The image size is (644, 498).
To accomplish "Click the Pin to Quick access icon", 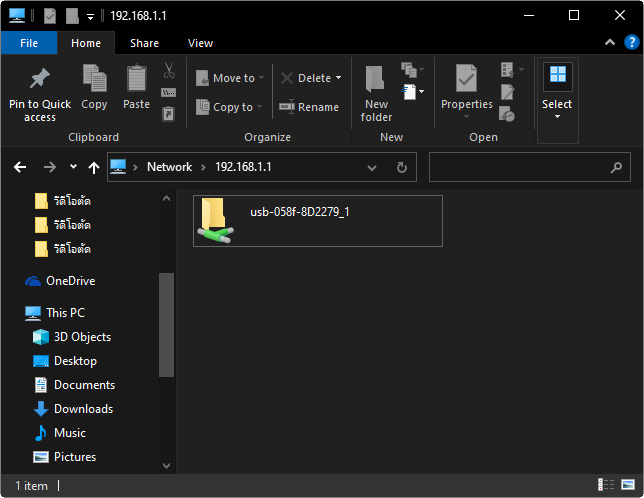I will (x=40, y=80).
